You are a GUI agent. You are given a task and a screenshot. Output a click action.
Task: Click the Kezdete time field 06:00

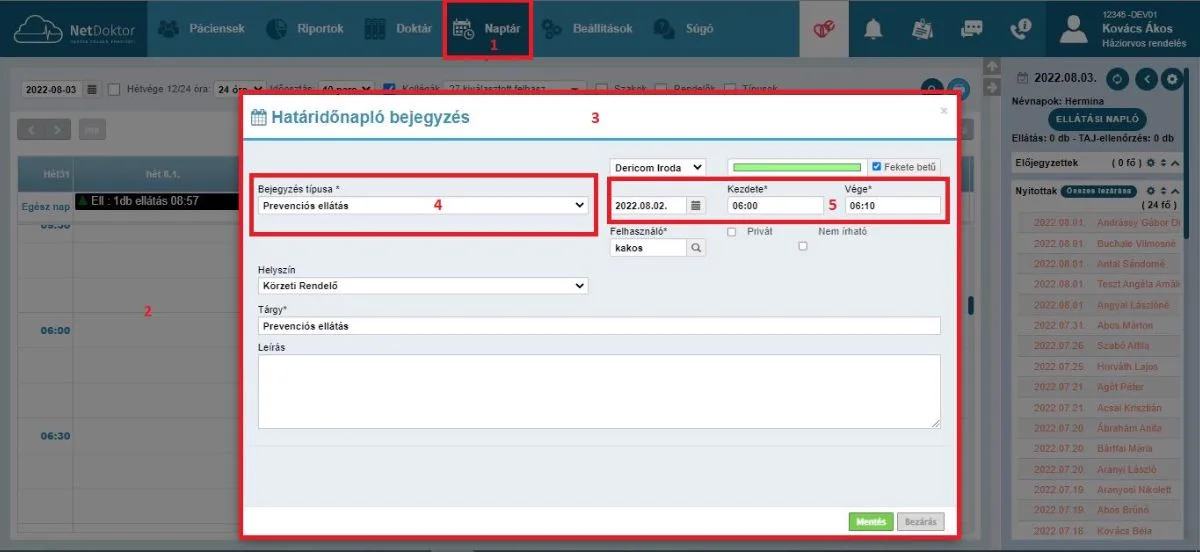pos(775,205)
